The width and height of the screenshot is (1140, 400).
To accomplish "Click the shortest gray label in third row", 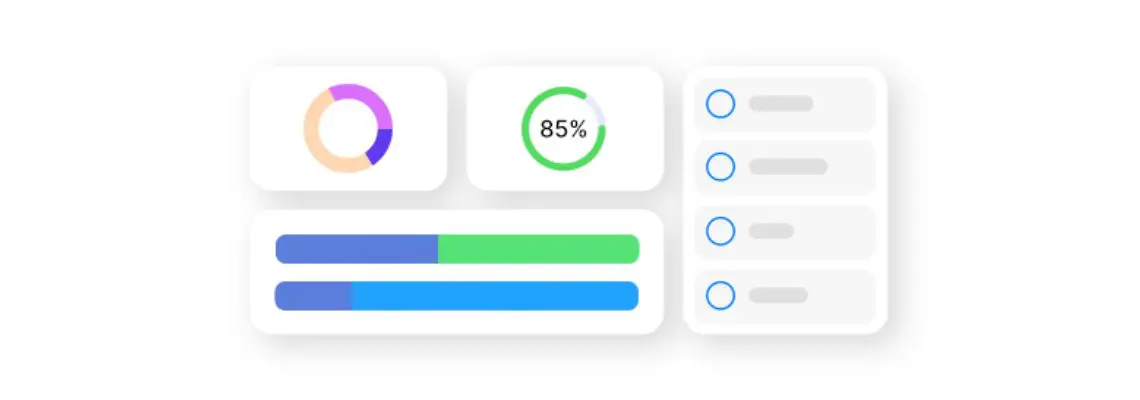I will pyautogui.click(x=771, y=231).
